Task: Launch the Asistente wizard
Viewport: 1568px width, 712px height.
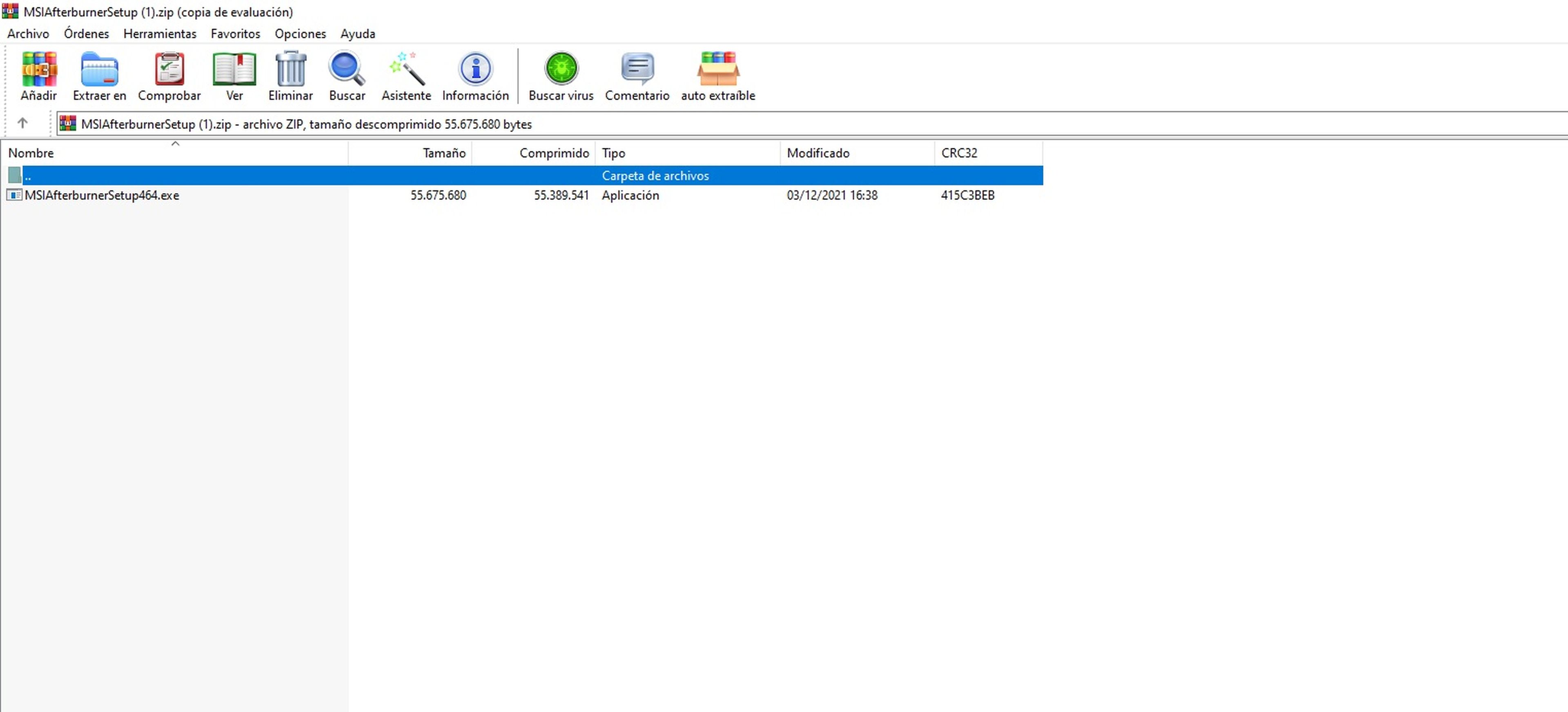Action: 406,76
